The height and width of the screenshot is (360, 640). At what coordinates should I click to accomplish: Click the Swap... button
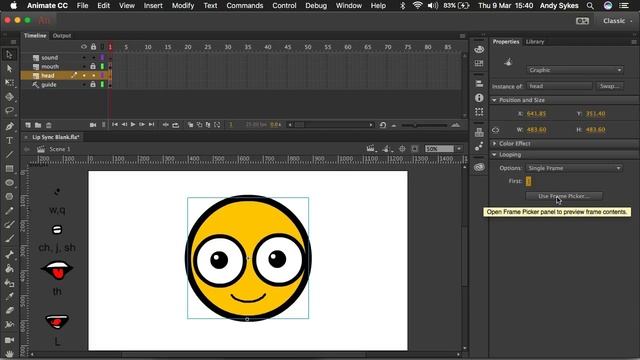[610, 86]
